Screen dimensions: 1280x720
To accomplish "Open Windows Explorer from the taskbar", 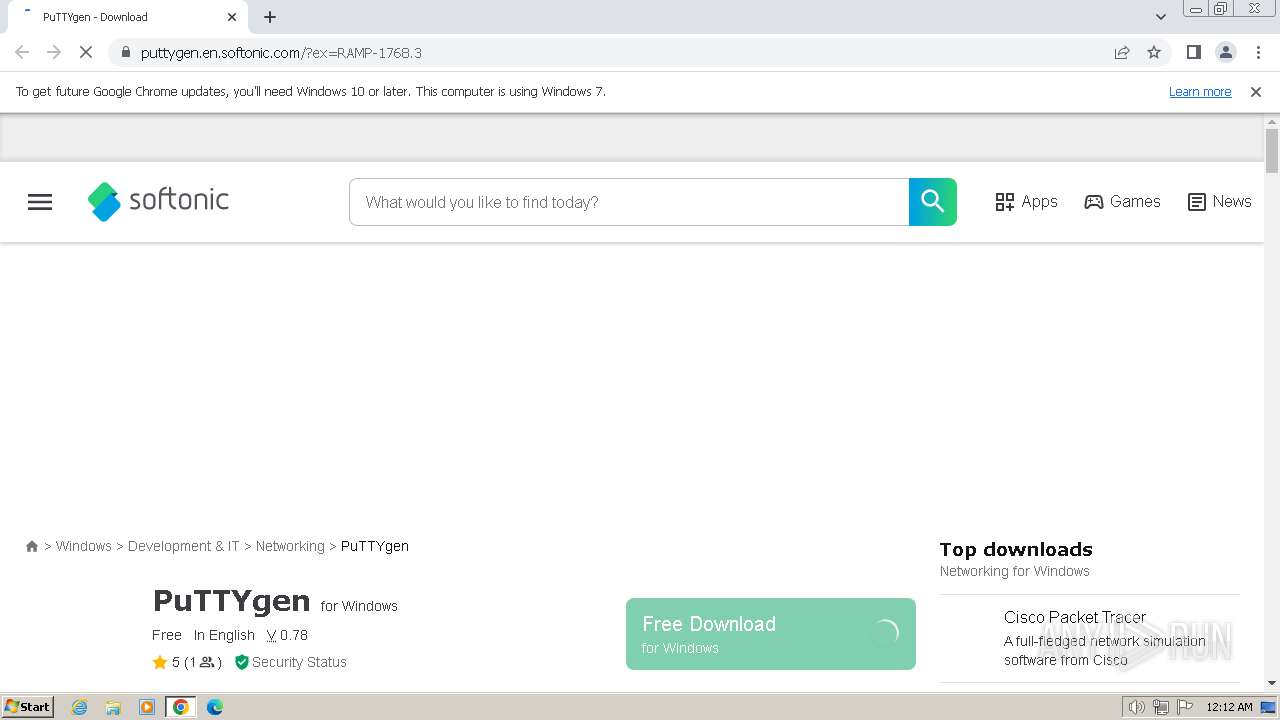I will (x=113, y=707).
